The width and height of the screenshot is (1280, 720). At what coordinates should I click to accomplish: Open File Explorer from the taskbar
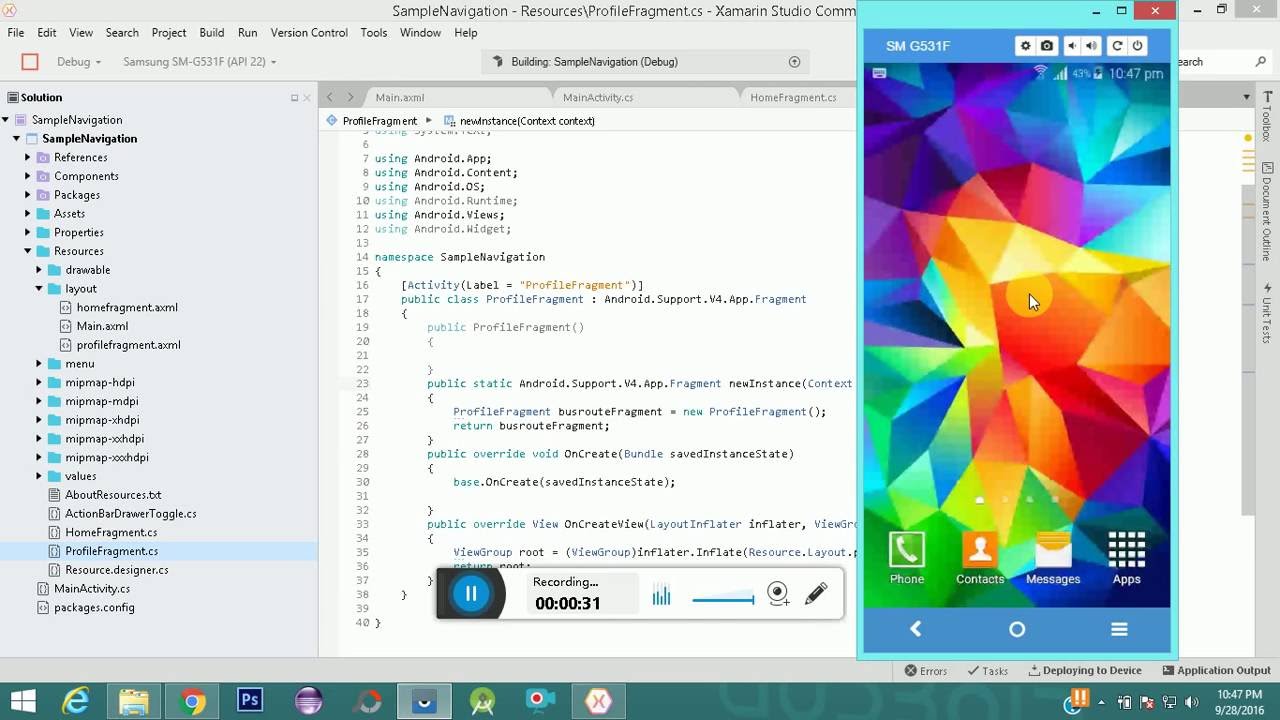pos(134,701)
